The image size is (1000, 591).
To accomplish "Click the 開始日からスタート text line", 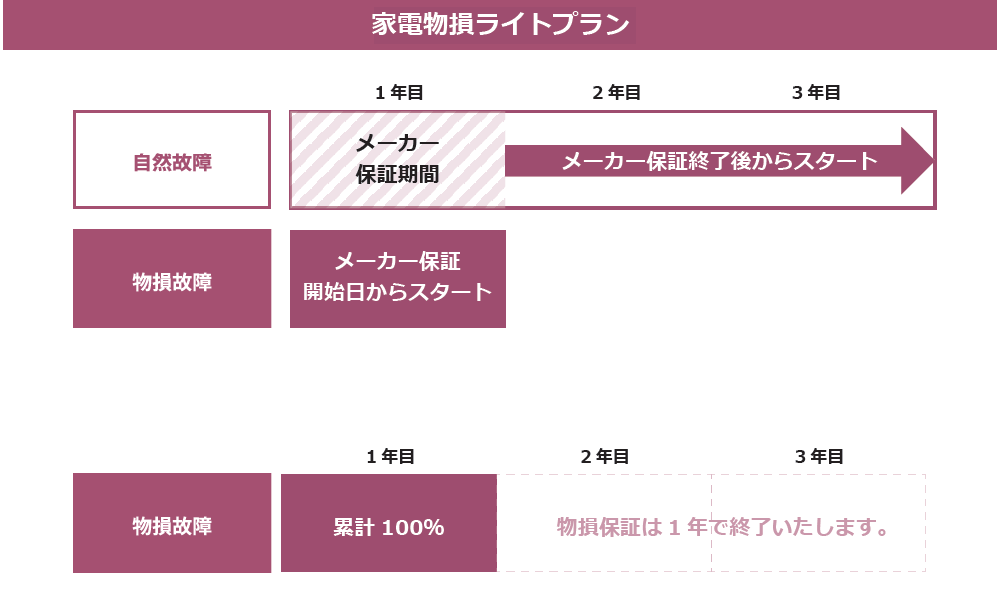I will point(397,292).
